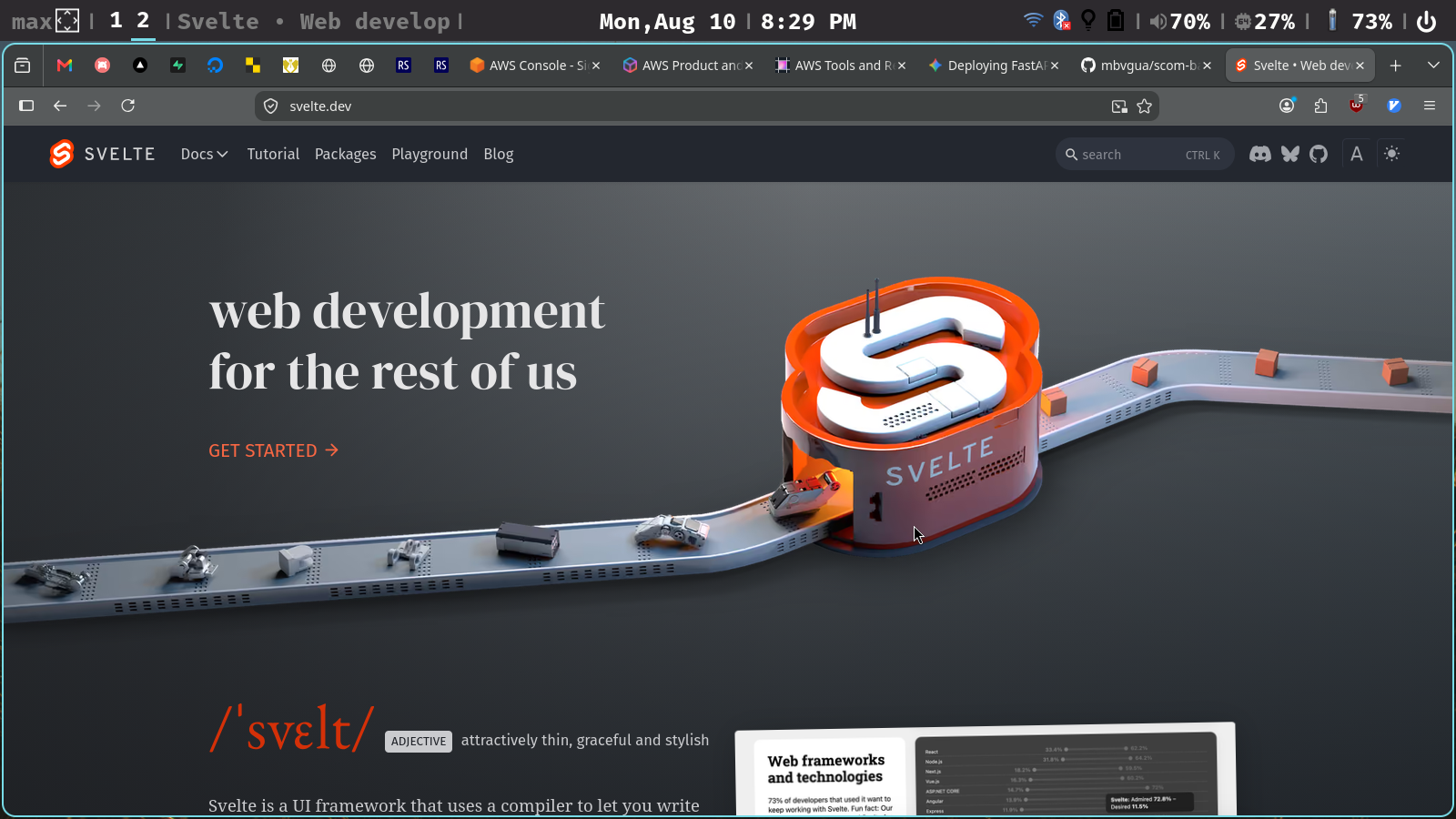This screenshot has height=819, width=1456.
Task: Close the Svelte Web development tab
Action: click(1360, 66)
